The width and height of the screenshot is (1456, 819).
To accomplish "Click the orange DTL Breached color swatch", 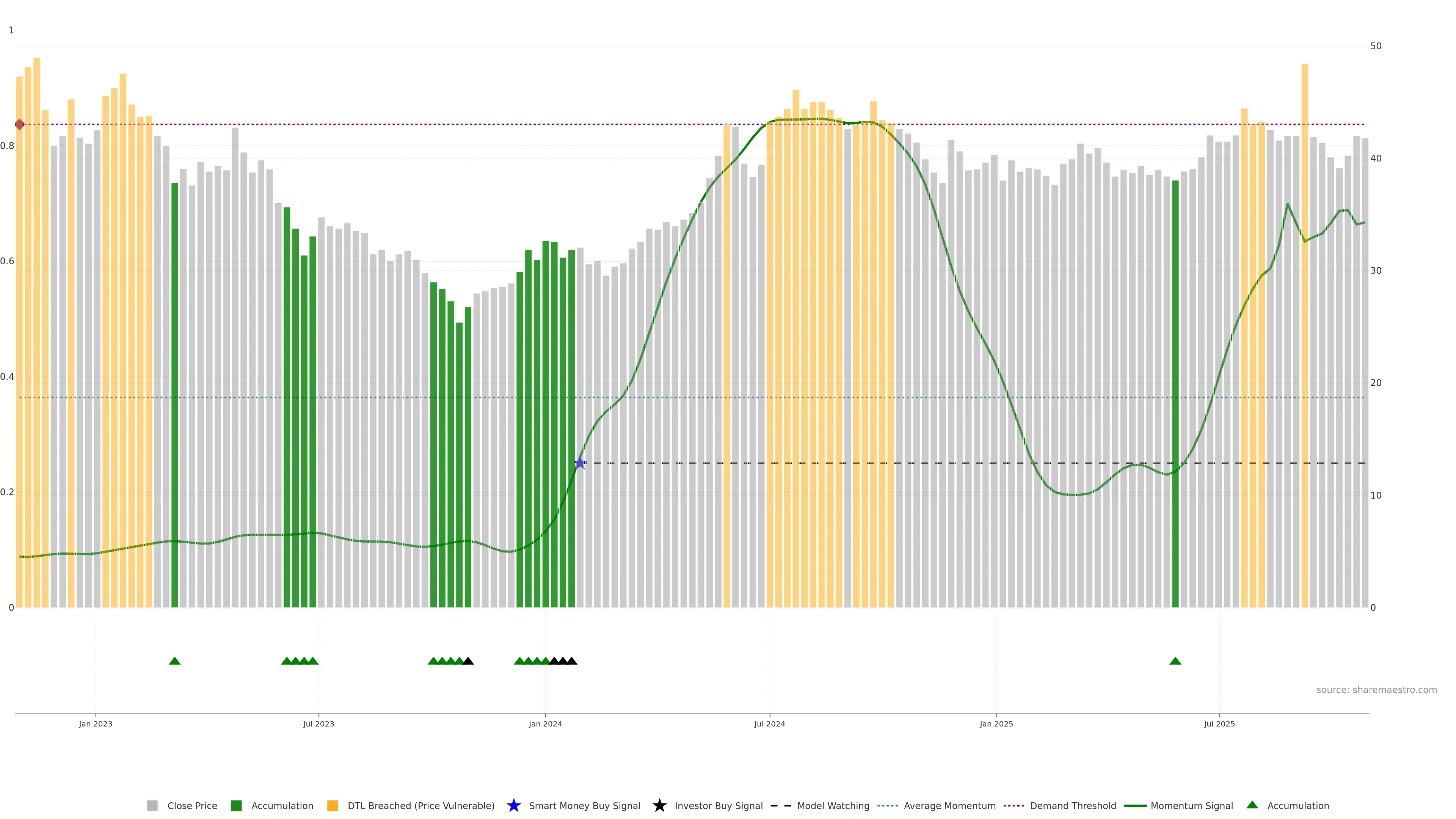I will click(x=333, y=805).
